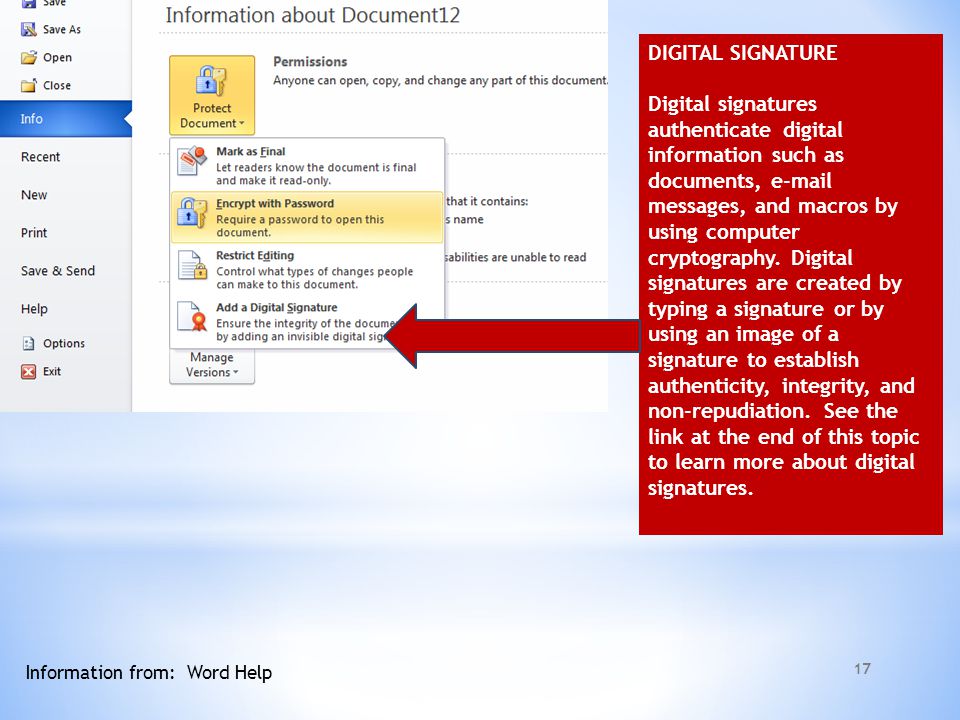Click the Restrict Editing page-lock icon

192,265
